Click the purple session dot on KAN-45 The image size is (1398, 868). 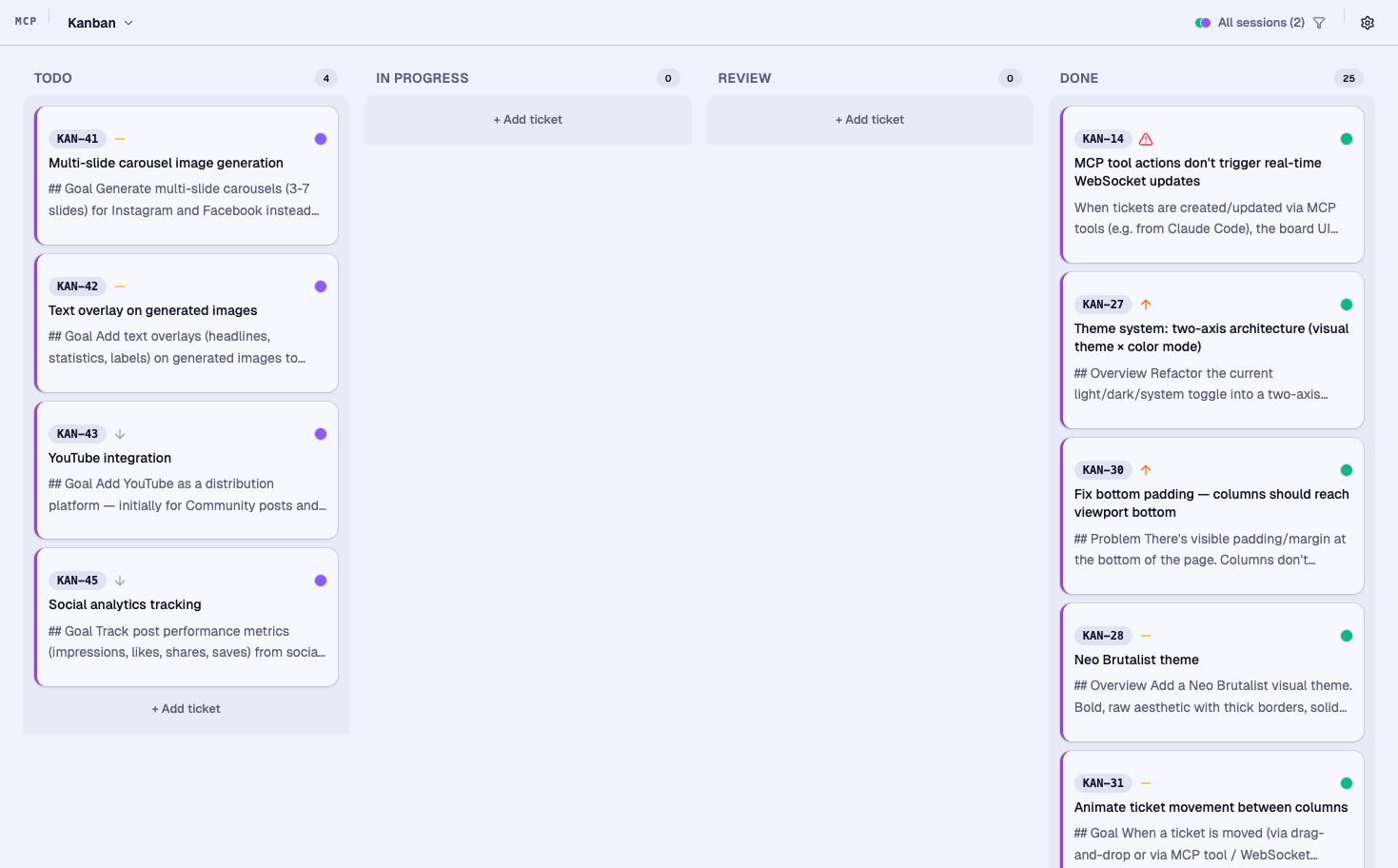coord(321,581)
